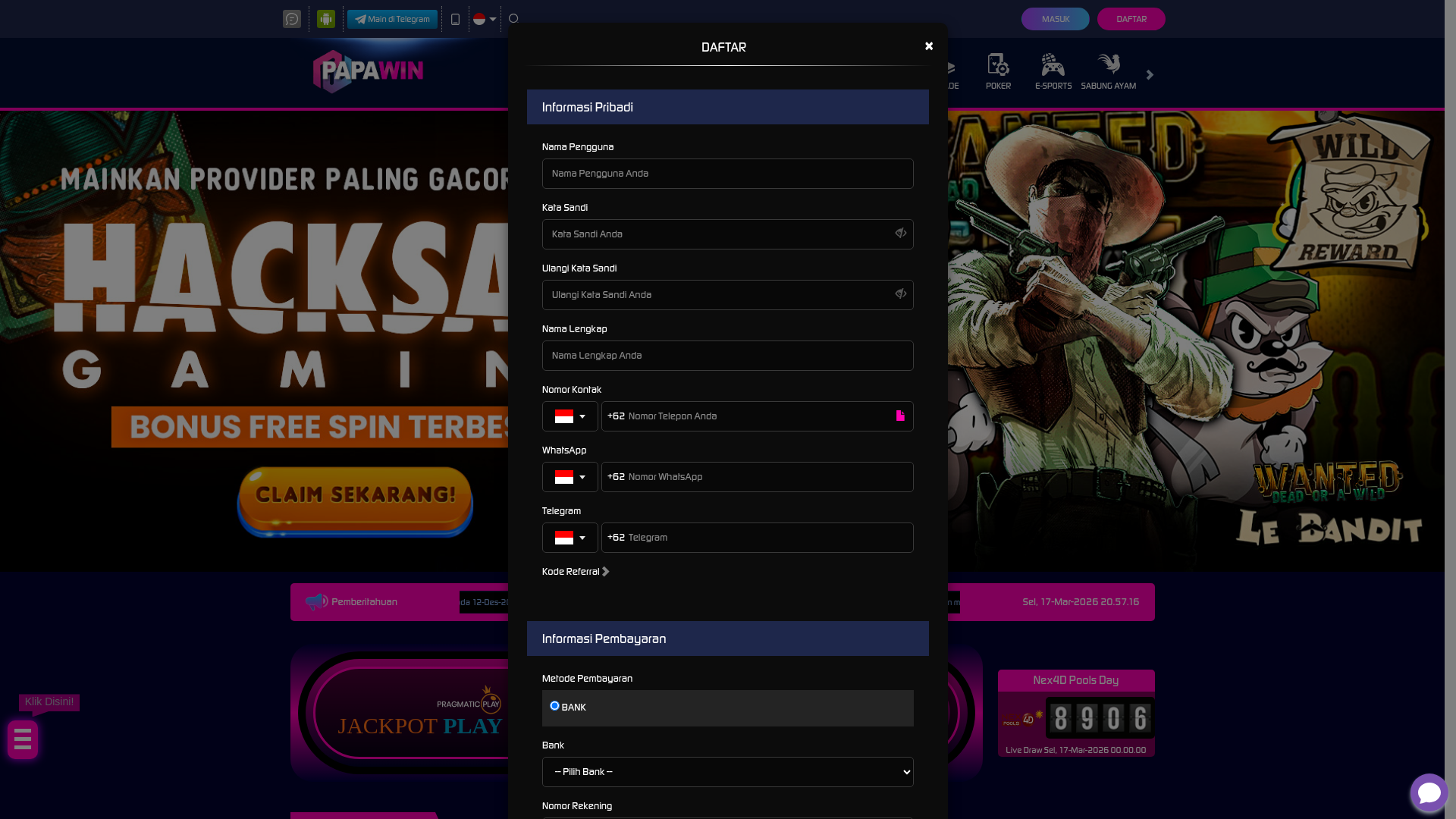Click Main di Telegram button
The width and height of the screenshot is (1456, 819).
click(x=392, y=19)
